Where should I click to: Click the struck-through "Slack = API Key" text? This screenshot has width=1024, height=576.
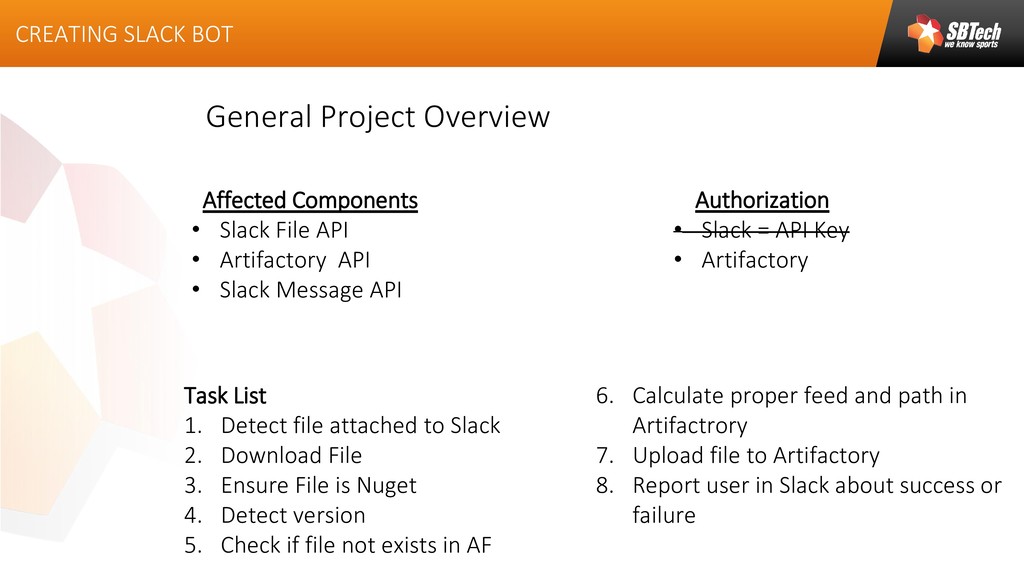(x=774, y=230)
